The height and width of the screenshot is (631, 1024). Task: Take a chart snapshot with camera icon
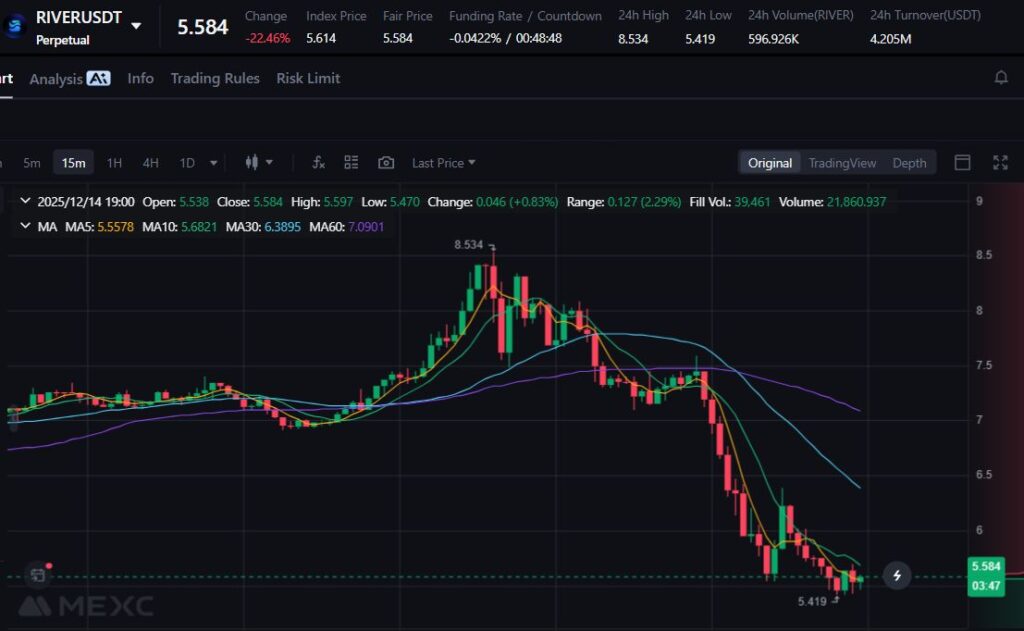(386, 163)
